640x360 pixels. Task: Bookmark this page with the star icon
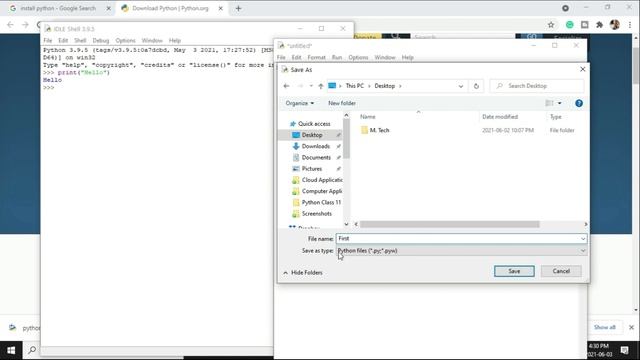(551, 25)
